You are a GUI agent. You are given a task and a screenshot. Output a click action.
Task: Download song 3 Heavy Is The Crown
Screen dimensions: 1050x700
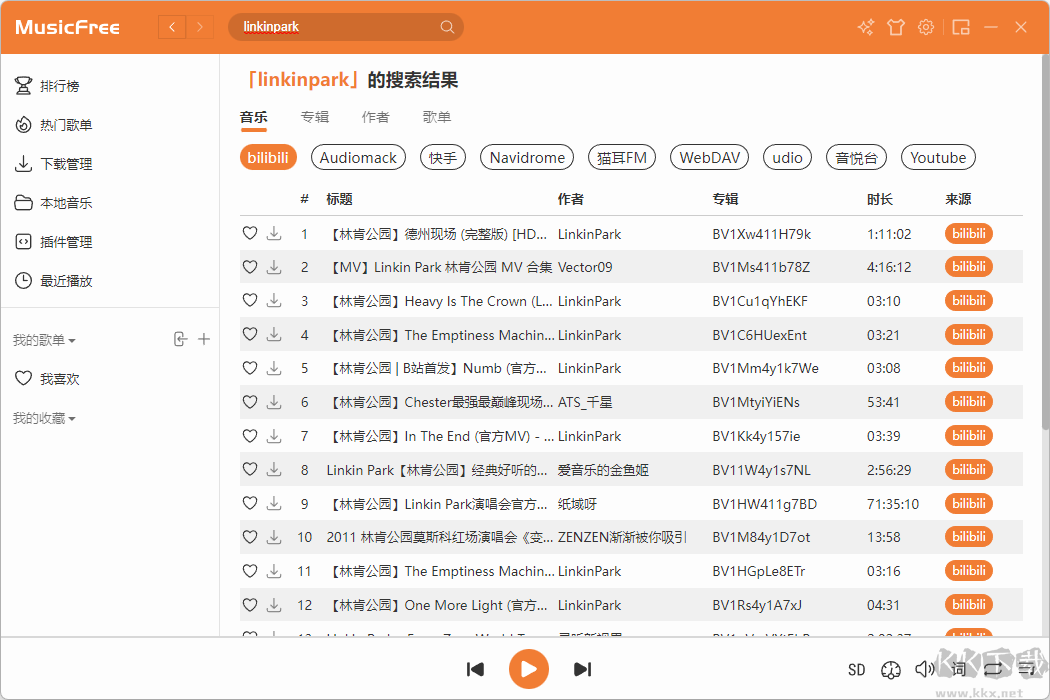(x=274, y=301)
